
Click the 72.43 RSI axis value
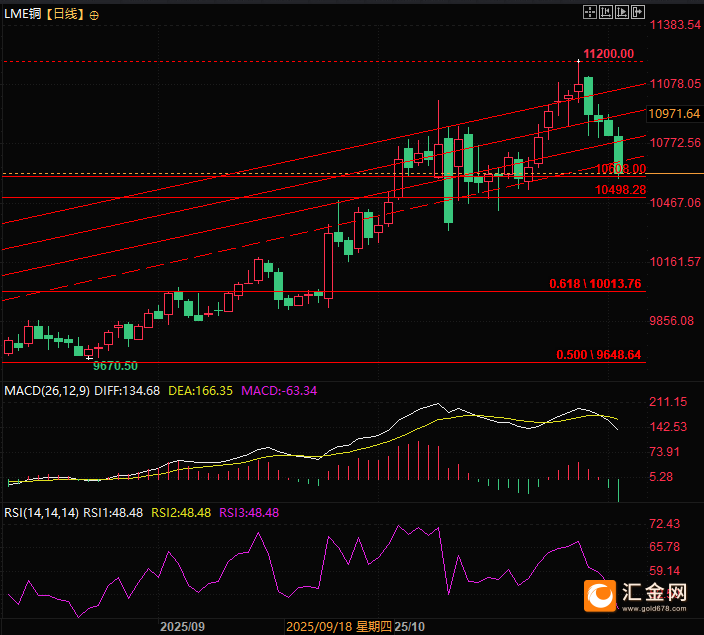tap(664, 524)
